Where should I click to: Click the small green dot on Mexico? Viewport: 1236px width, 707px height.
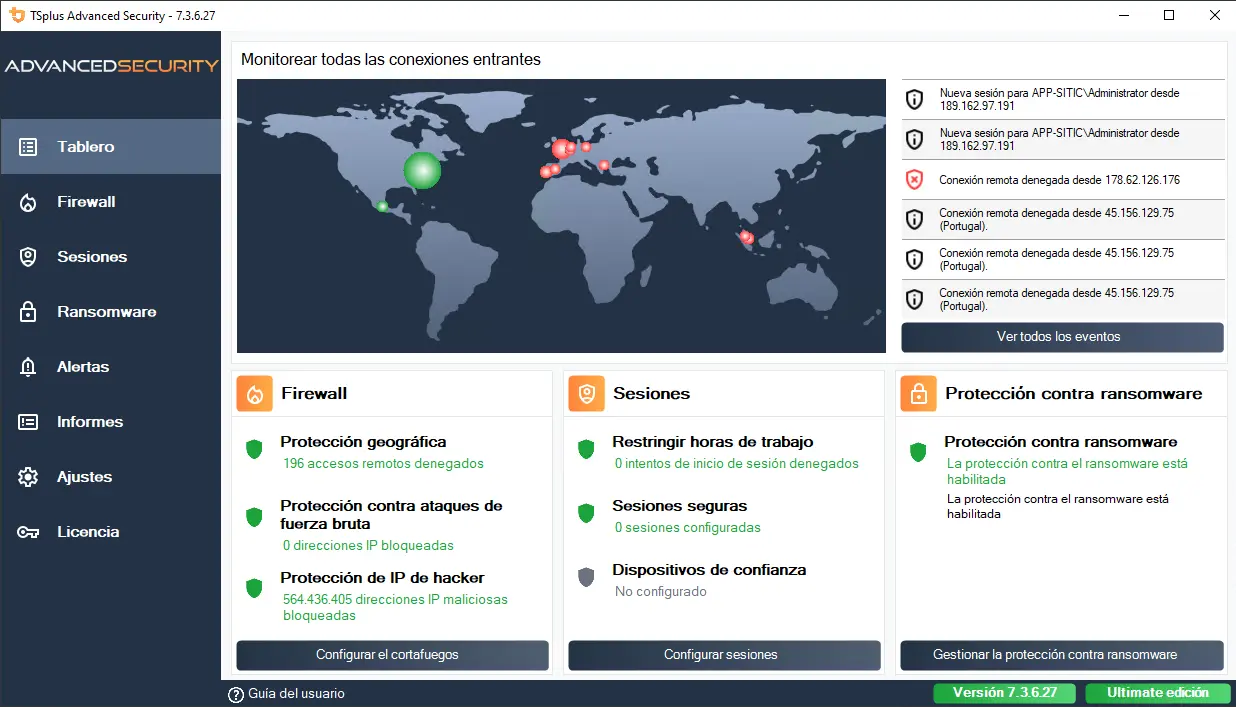pyautogui.click(x=382, y=207)
